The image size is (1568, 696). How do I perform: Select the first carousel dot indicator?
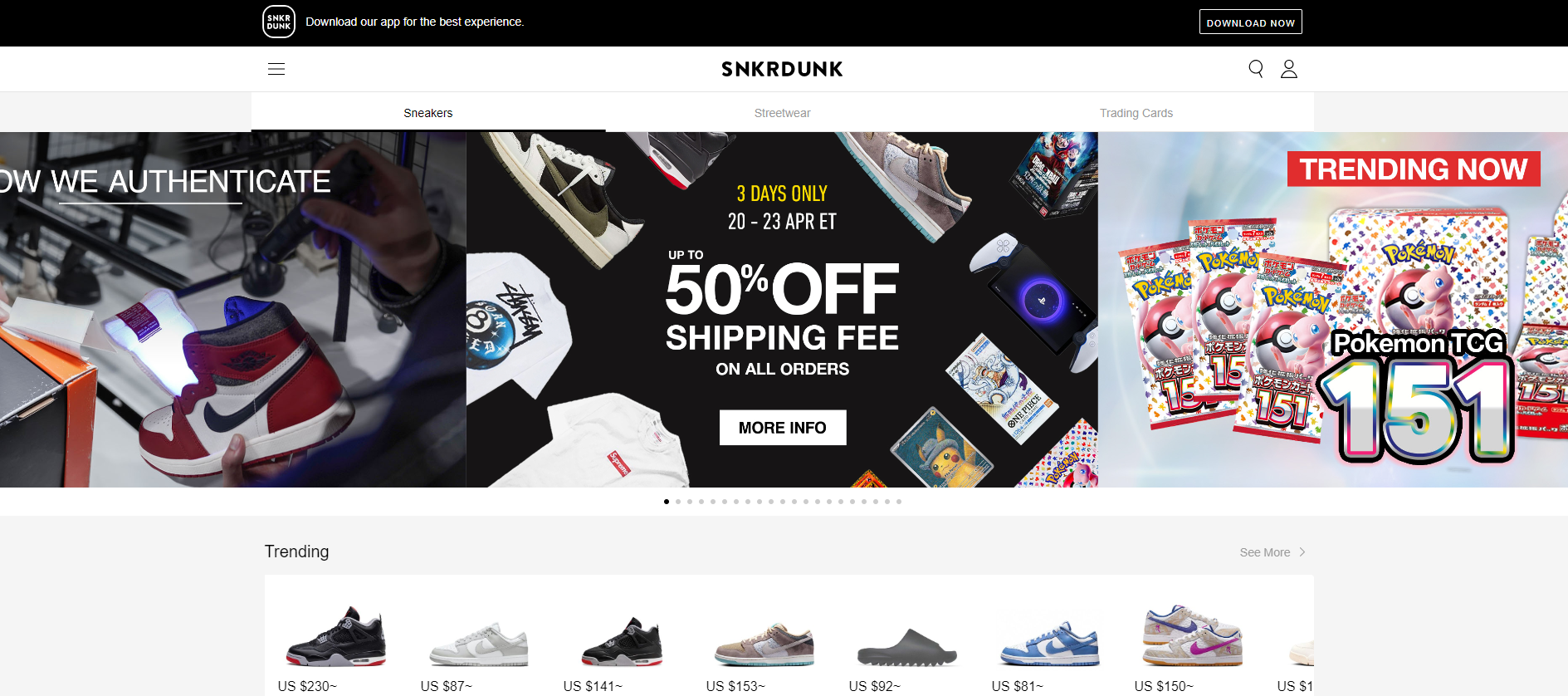(x=667, y=502)
